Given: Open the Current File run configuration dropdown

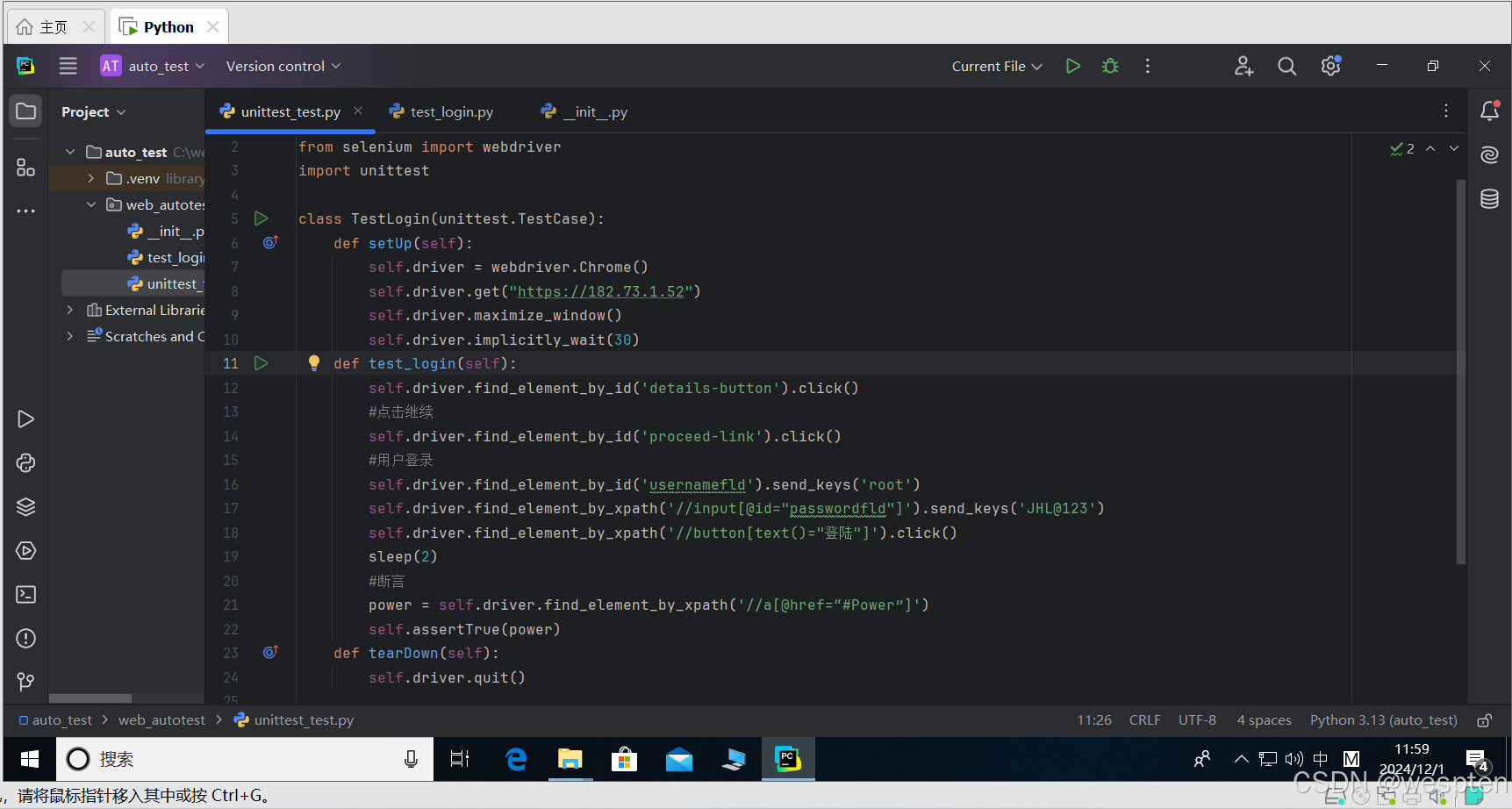Looking at the screenshot, I should (x=996, y=66).
